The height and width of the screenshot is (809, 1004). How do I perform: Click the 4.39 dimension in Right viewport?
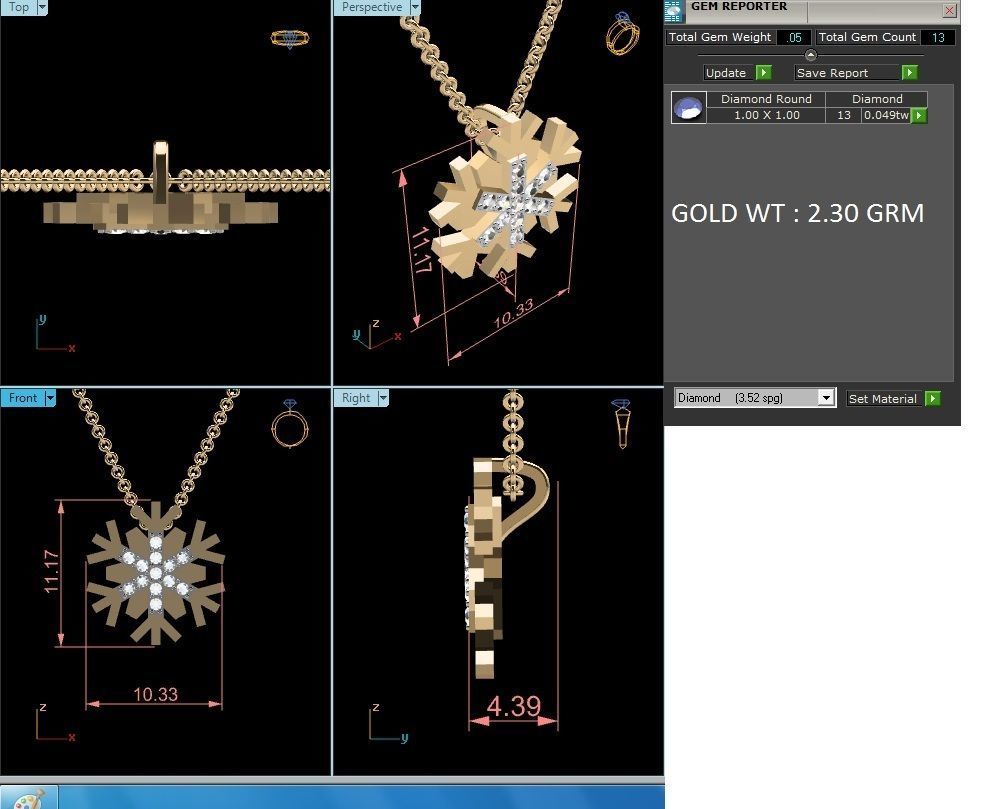click(514, 707)
